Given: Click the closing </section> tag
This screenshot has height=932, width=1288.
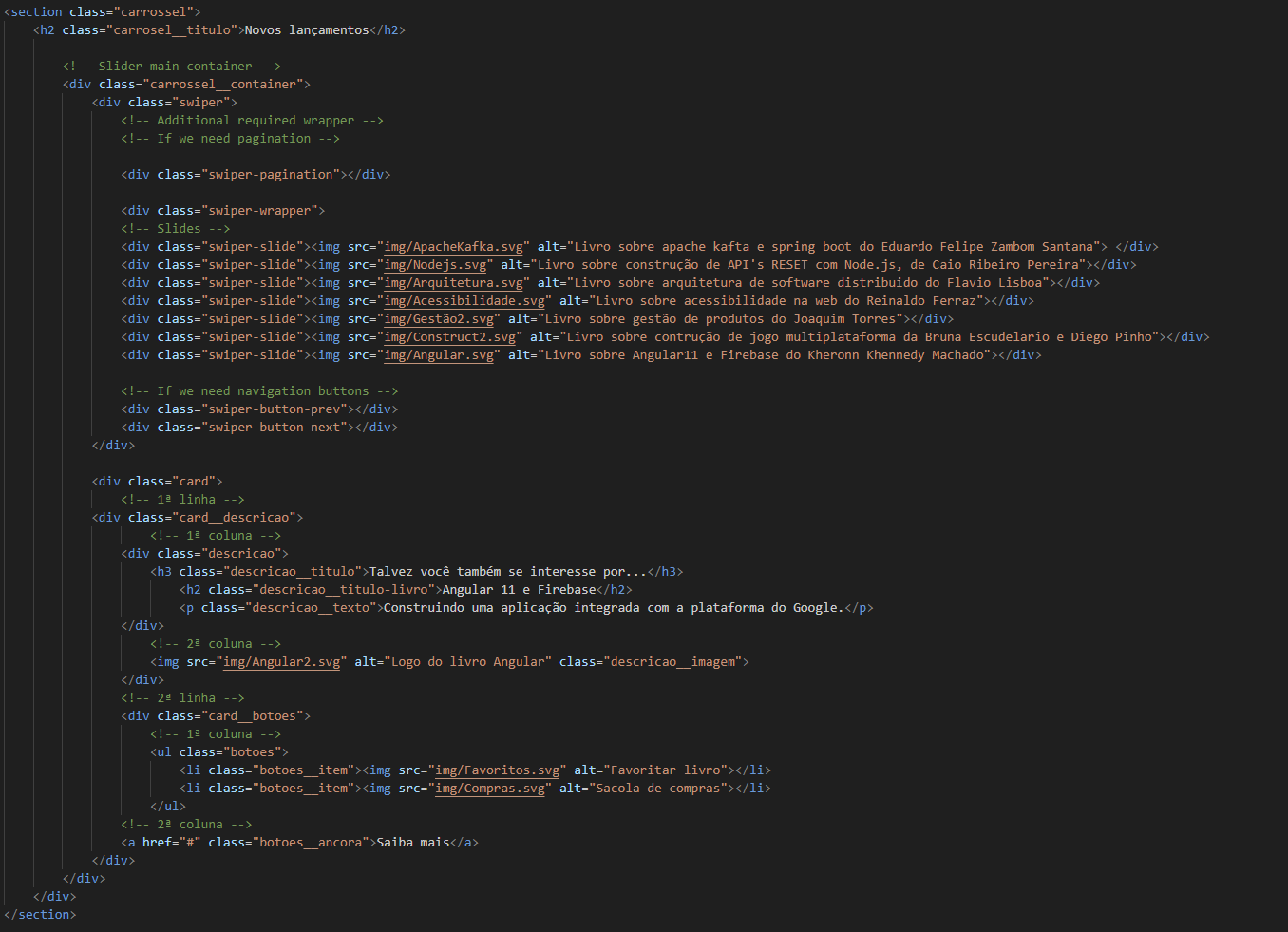Looking at the screenshot, I should click(41, 915).
